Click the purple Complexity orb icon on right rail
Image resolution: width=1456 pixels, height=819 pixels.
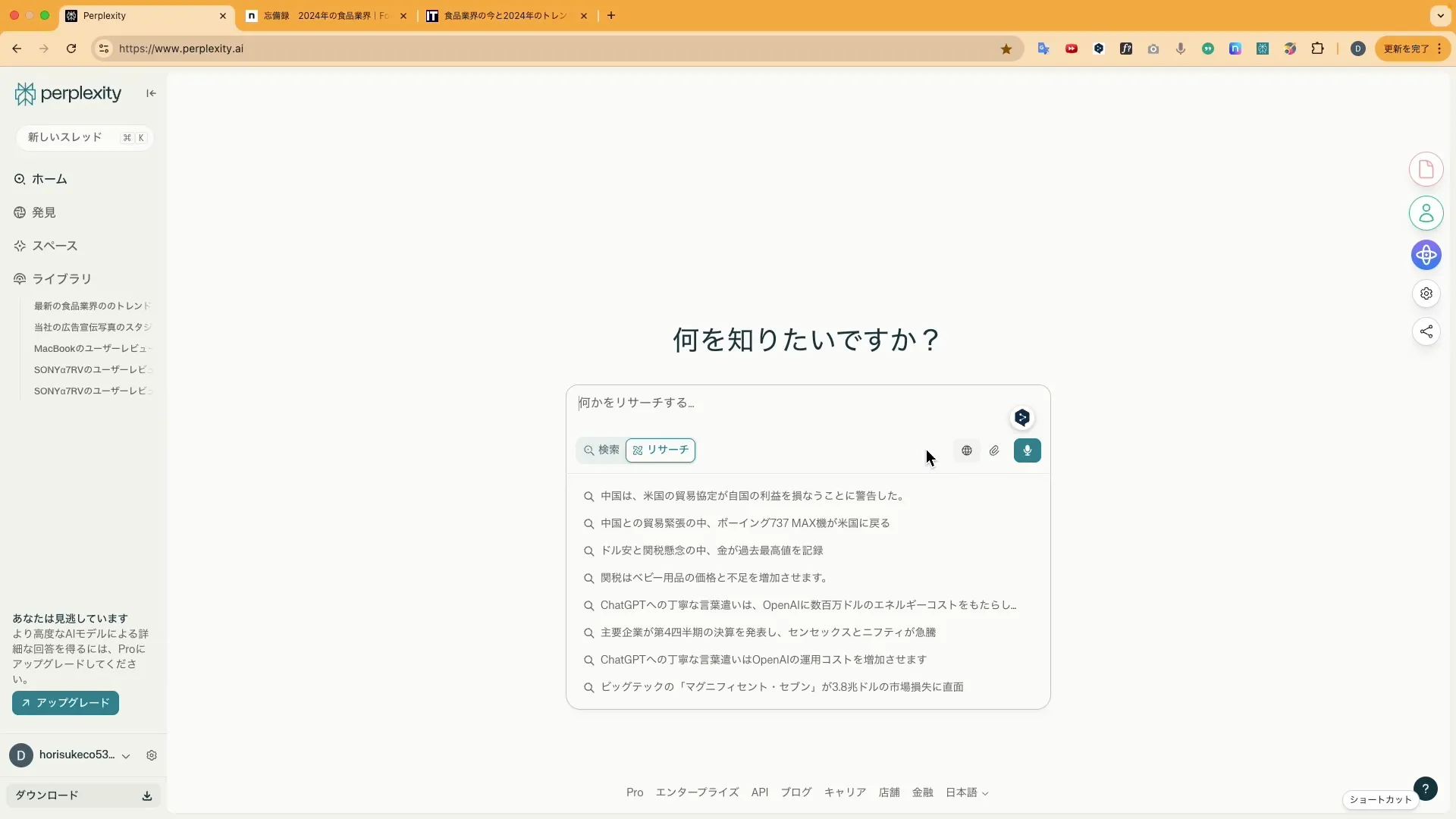tap(1426, 256)
